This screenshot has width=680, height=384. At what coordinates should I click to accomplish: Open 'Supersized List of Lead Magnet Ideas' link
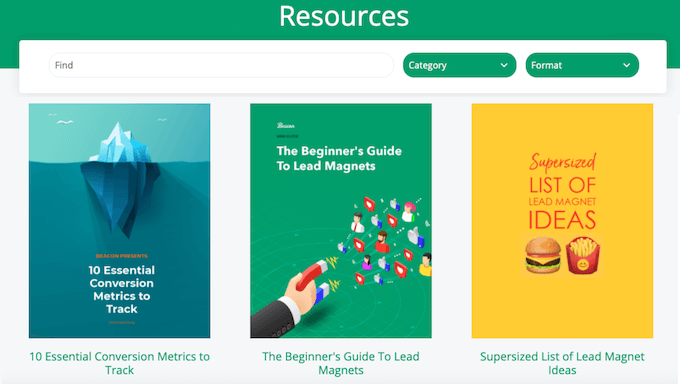(562, 363)
